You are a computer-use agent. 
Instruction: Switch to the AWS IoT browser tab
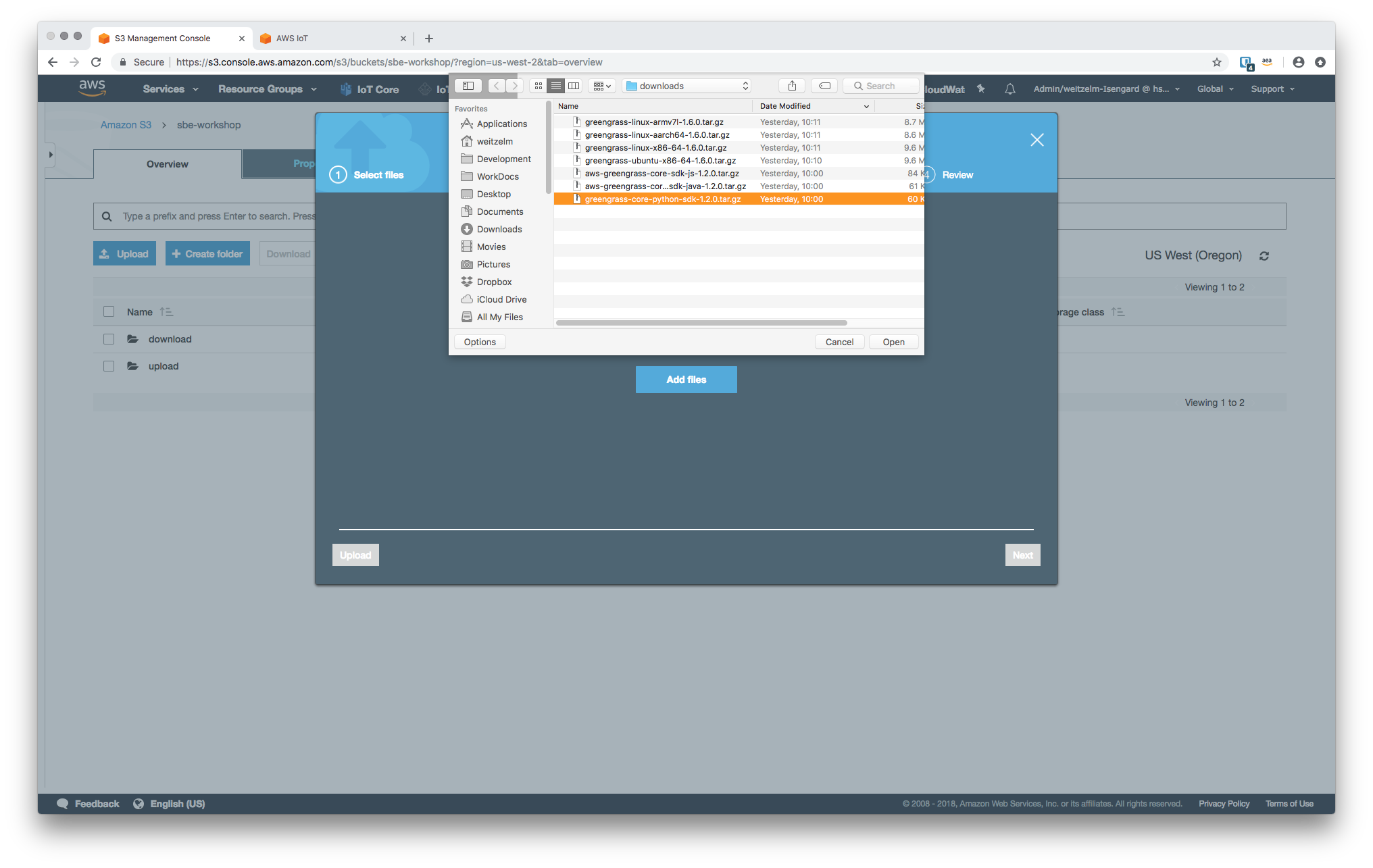tap(334, 39)
